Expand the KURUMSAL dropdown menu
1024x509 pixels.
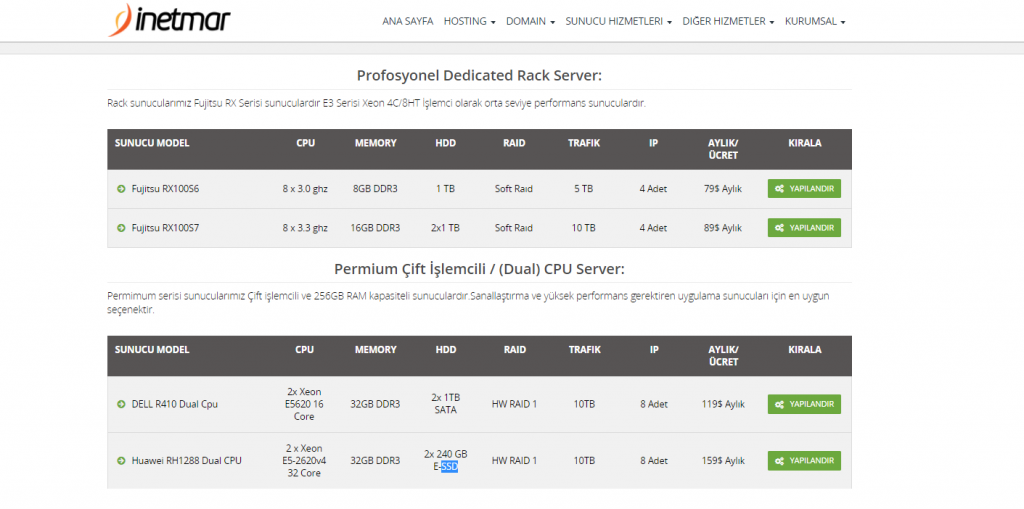(x=815, y=21)
